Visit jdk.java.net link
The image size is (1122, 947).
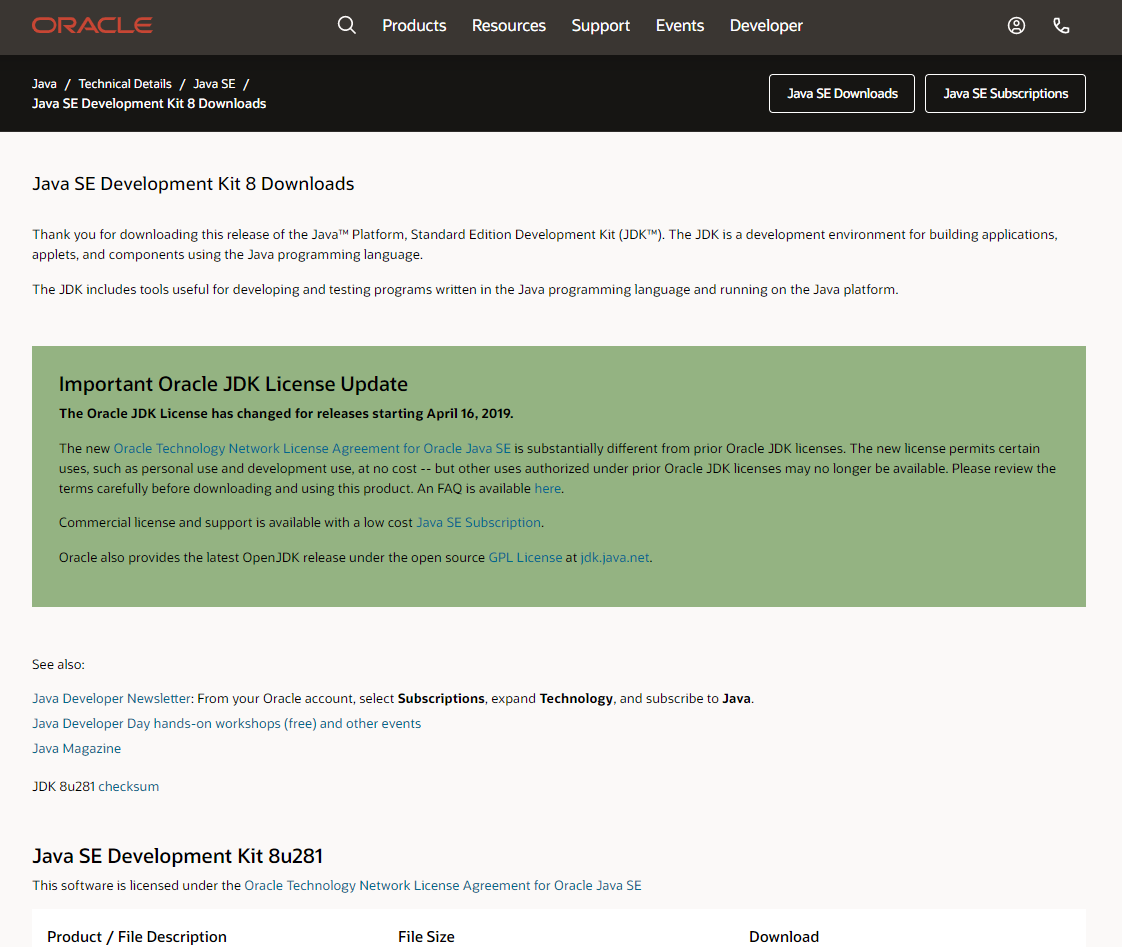click(x=615, y=558)
